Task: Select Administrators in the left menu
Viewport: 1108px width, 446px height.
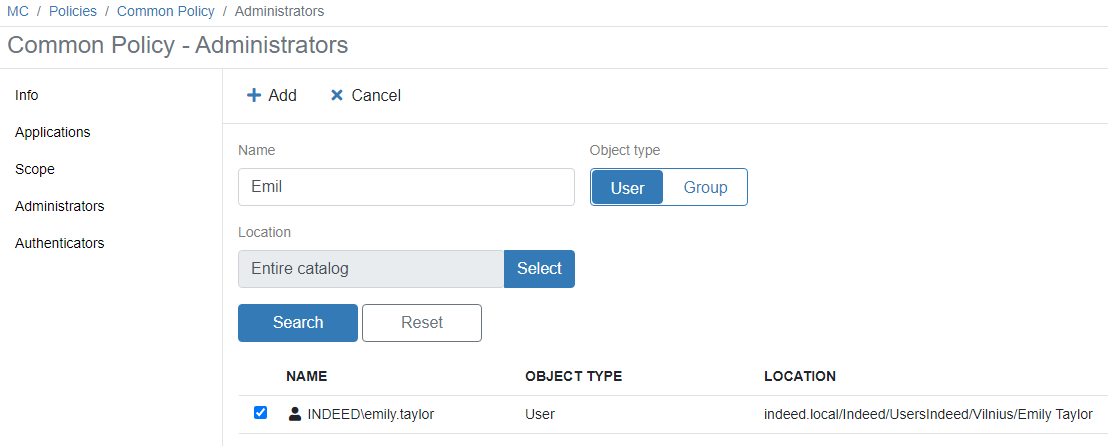Action: click(x=60, y=206)
